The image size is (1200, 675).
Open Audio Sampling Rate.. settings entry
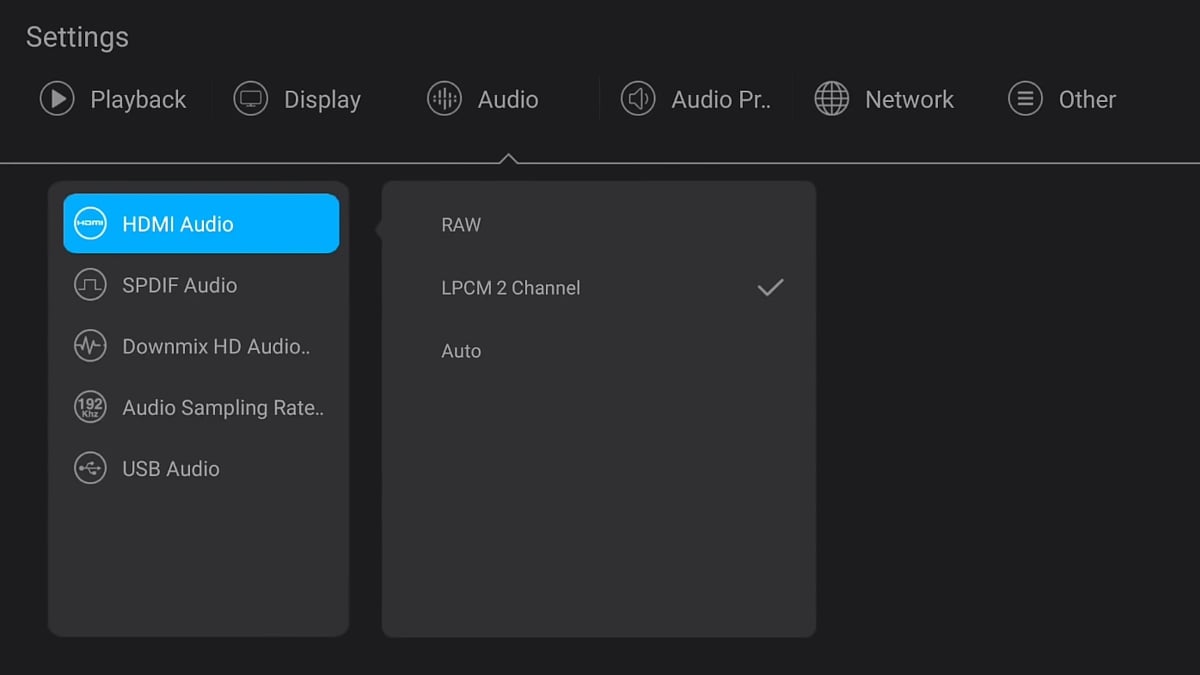point(223,408)
